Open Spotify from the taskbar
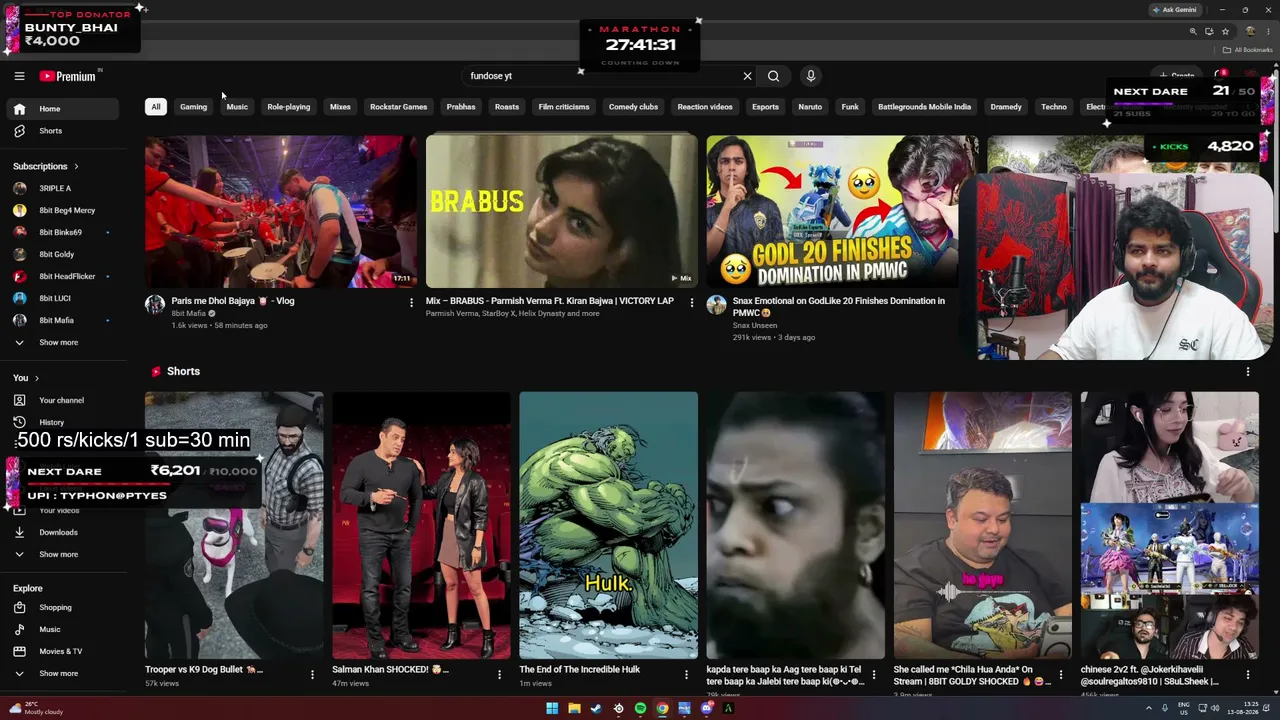The image size is (1280, 720). (640, 709)
